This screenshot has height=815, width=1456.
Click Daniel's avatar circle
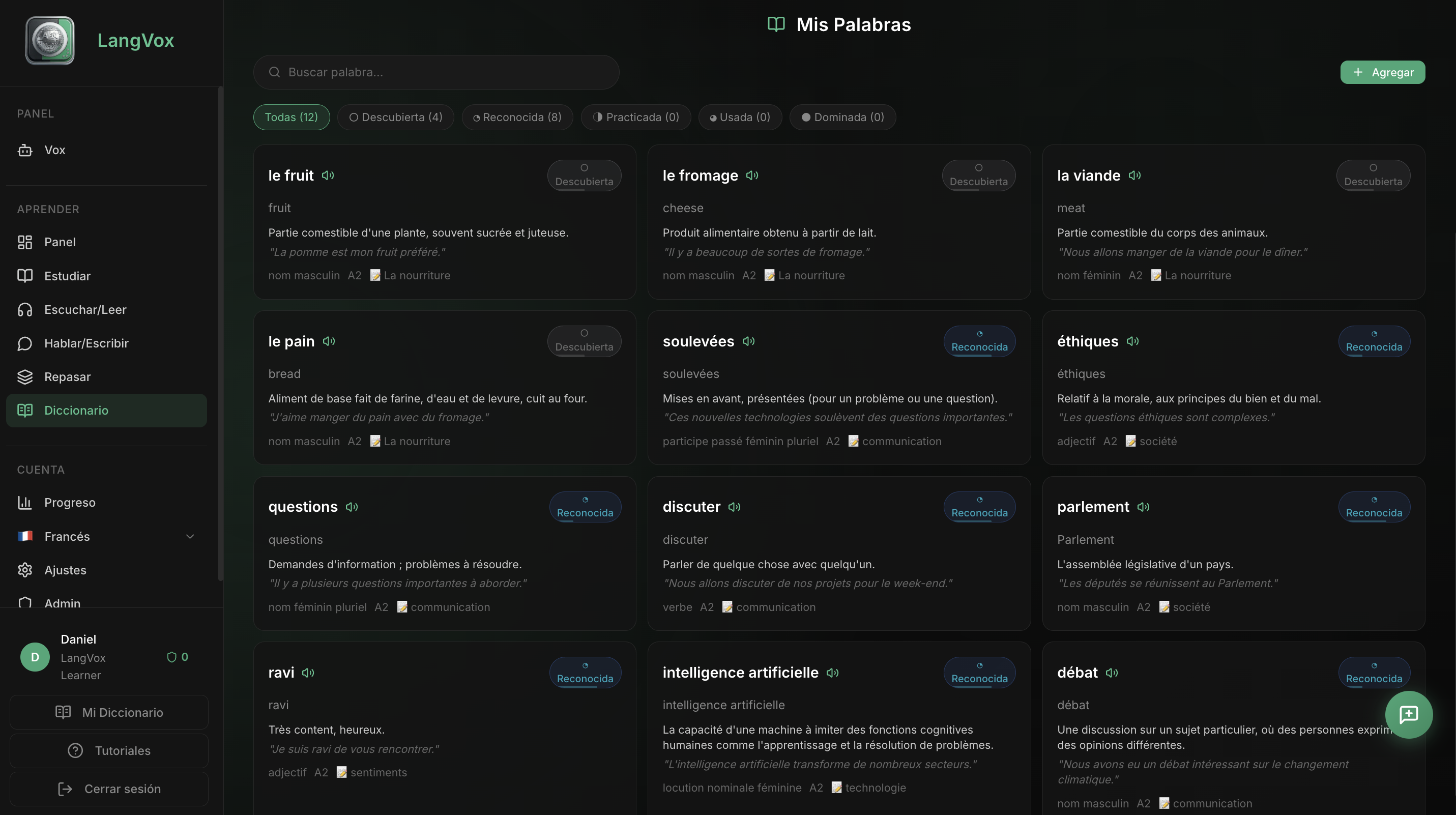click(35, 657)
